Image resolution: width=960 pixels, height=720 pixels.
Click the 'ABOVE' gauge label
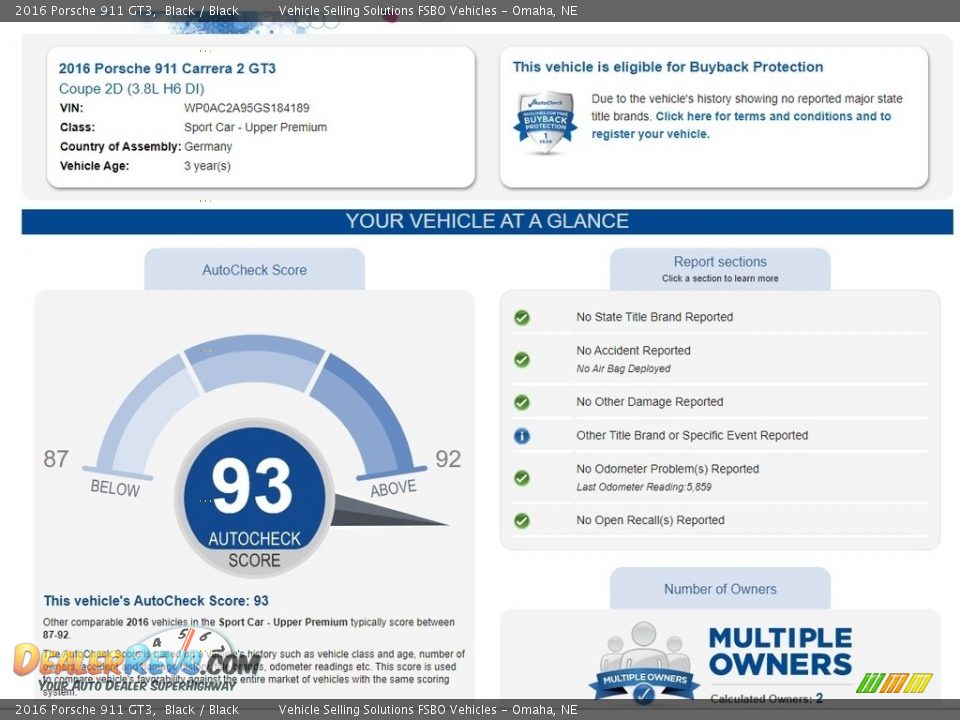394,488
